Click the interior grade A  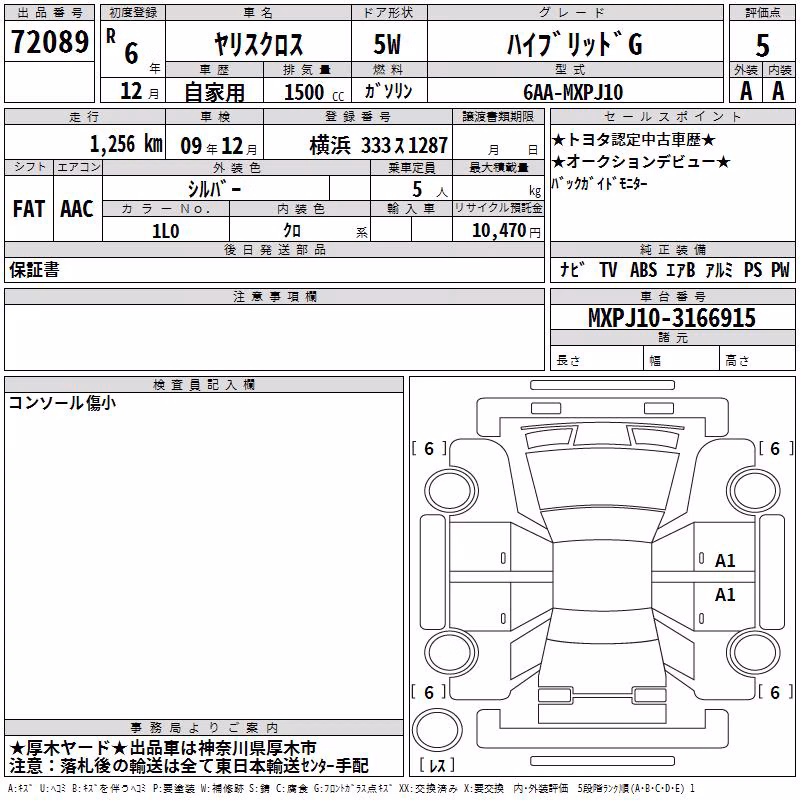click(778, 91)
